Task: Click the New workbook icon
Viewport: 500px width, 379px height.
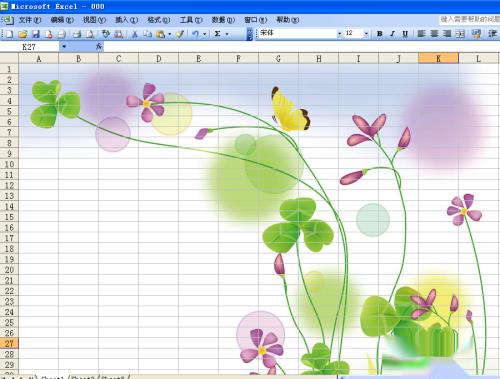Action: [x=9, y=34]
